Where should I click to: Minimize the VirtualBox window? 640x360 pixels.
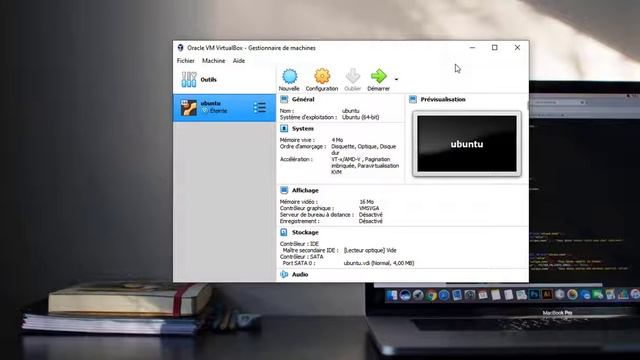[472, 48]
